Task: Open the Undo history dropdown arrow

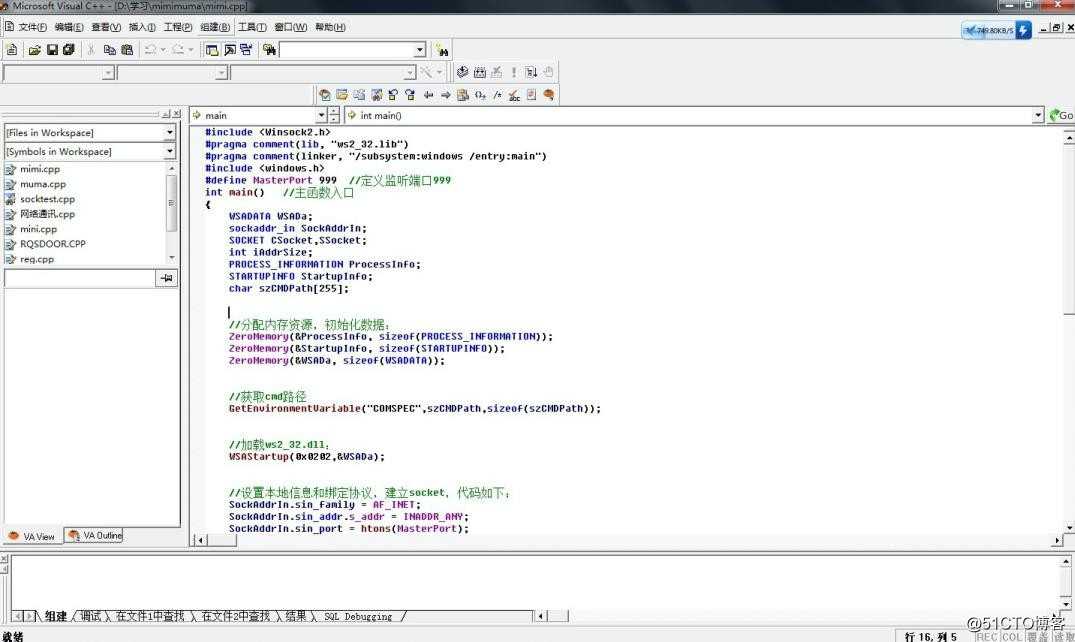Action: pos(163,49)
